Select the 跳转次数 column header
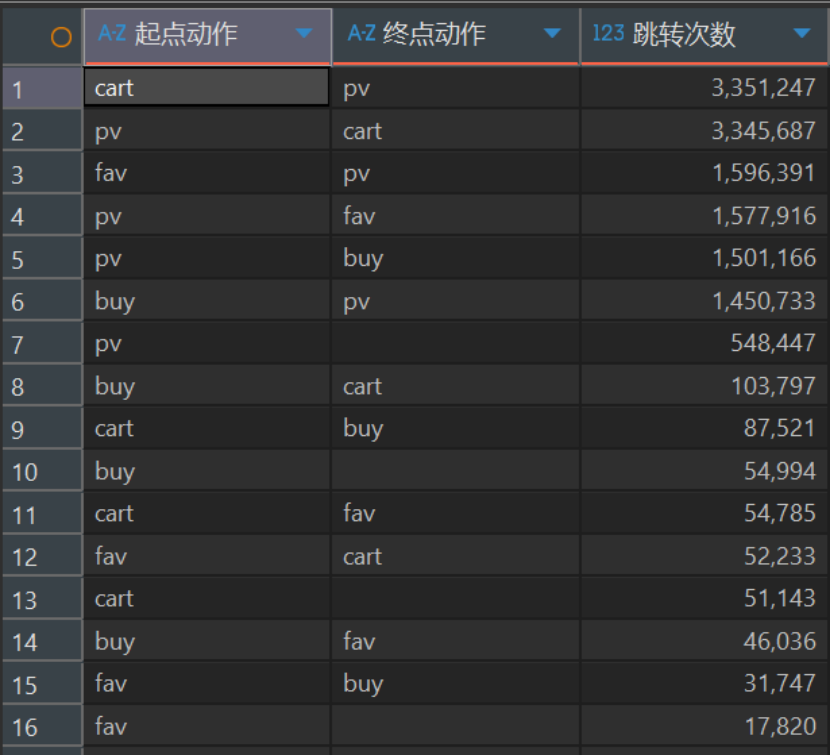This screenshot has width=831, height=755. click(704, 35)
